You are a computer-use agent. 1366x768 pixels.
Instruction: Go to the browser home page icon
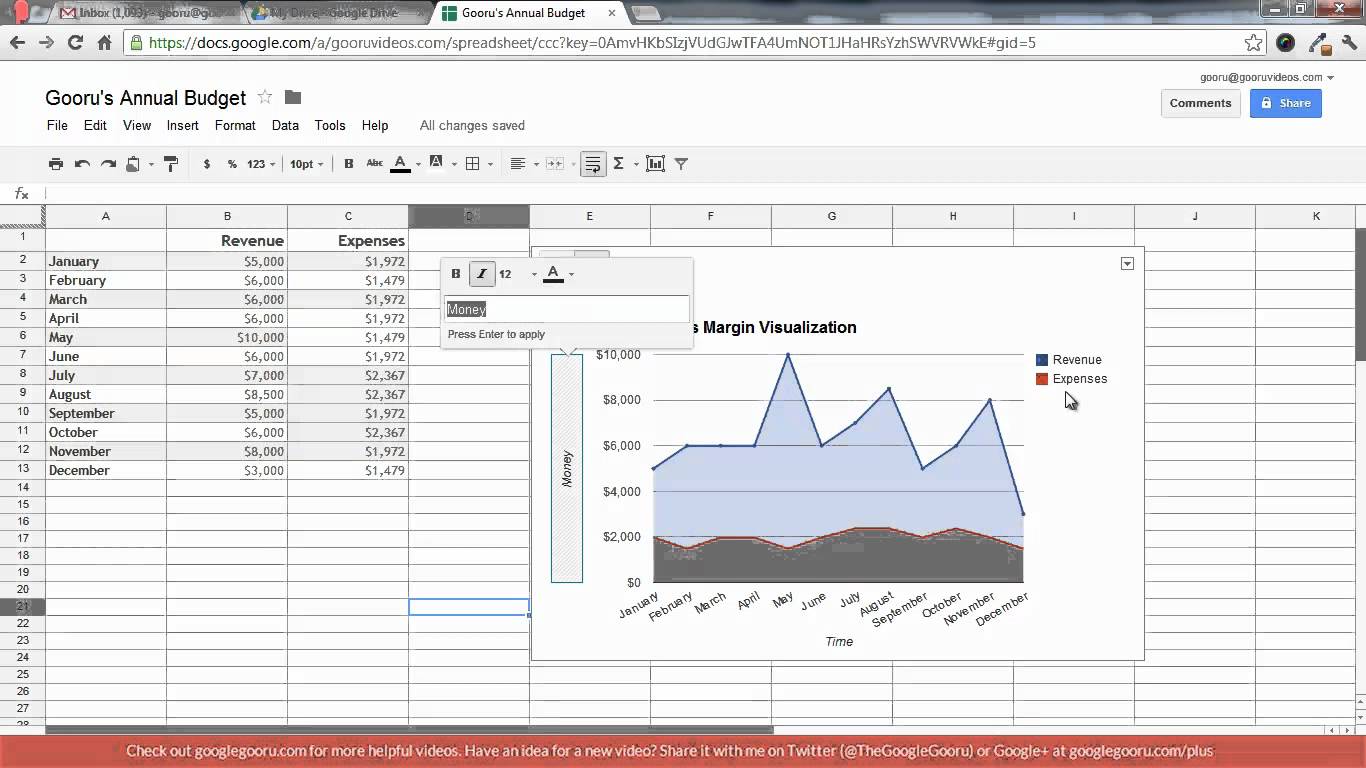(104, 43)
